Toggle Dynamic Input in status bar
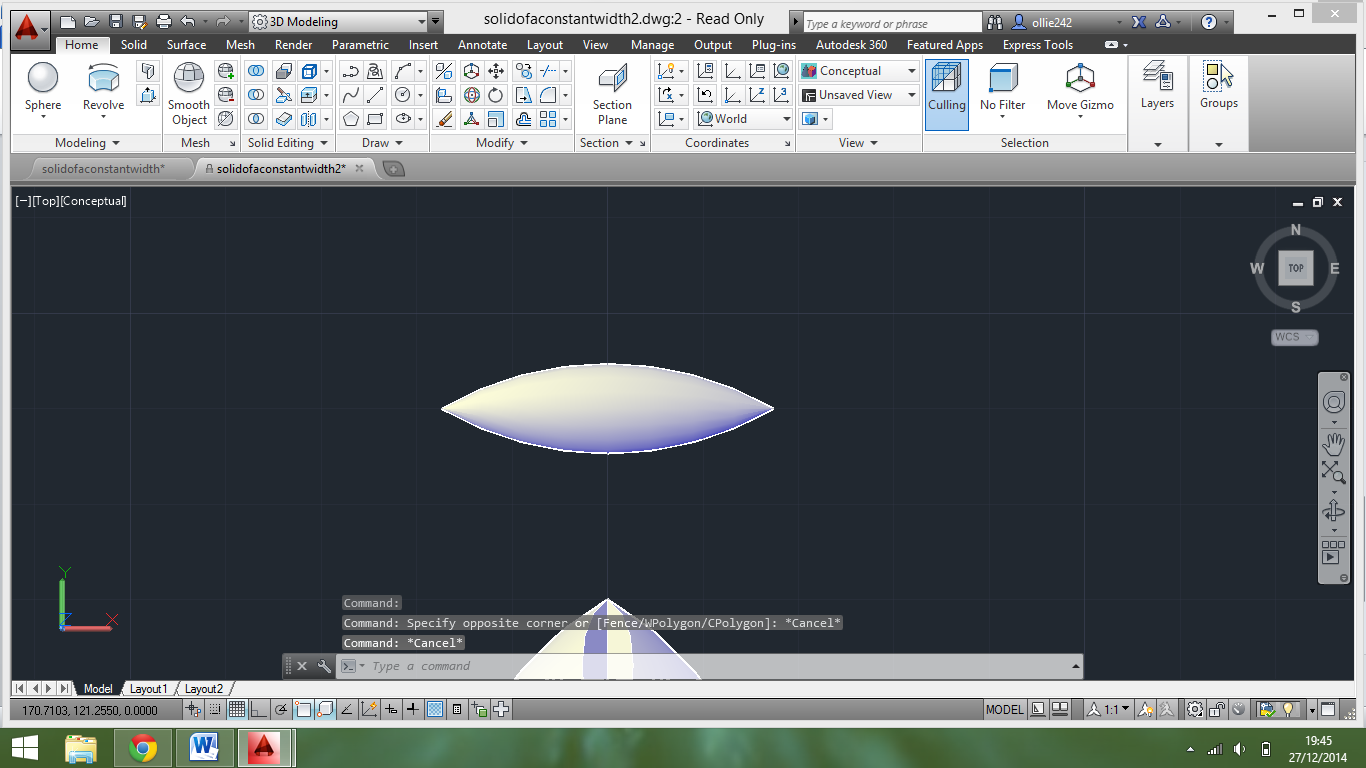This screenshot has width=1366, height=768. [391, 709]
